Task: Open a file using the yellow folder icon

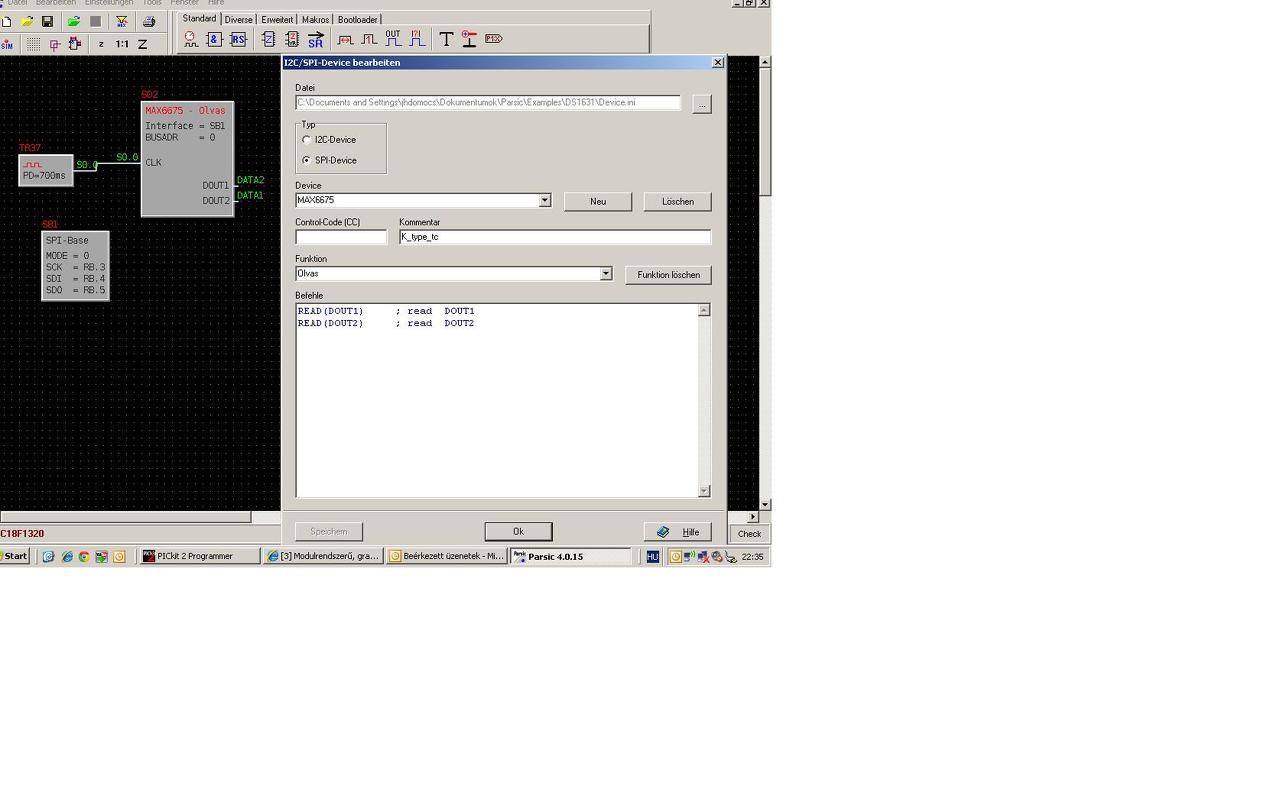Action: pyautogui.click(x=27, y=21)
